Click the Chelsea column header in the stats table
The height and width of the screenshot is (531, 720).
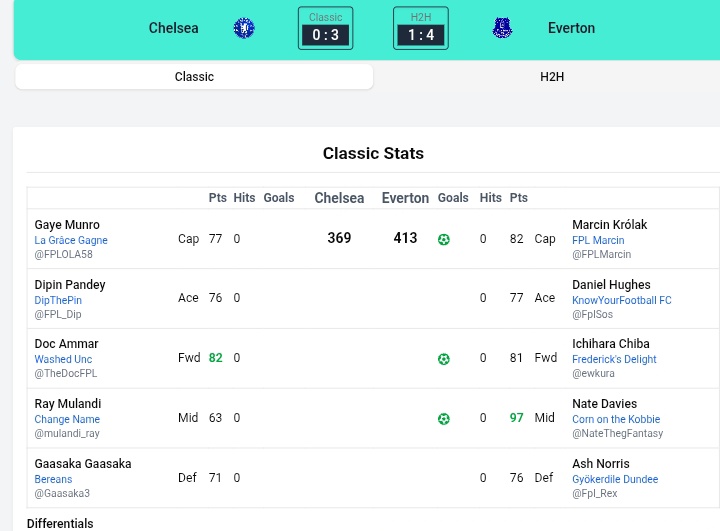(x=339, y=198)
